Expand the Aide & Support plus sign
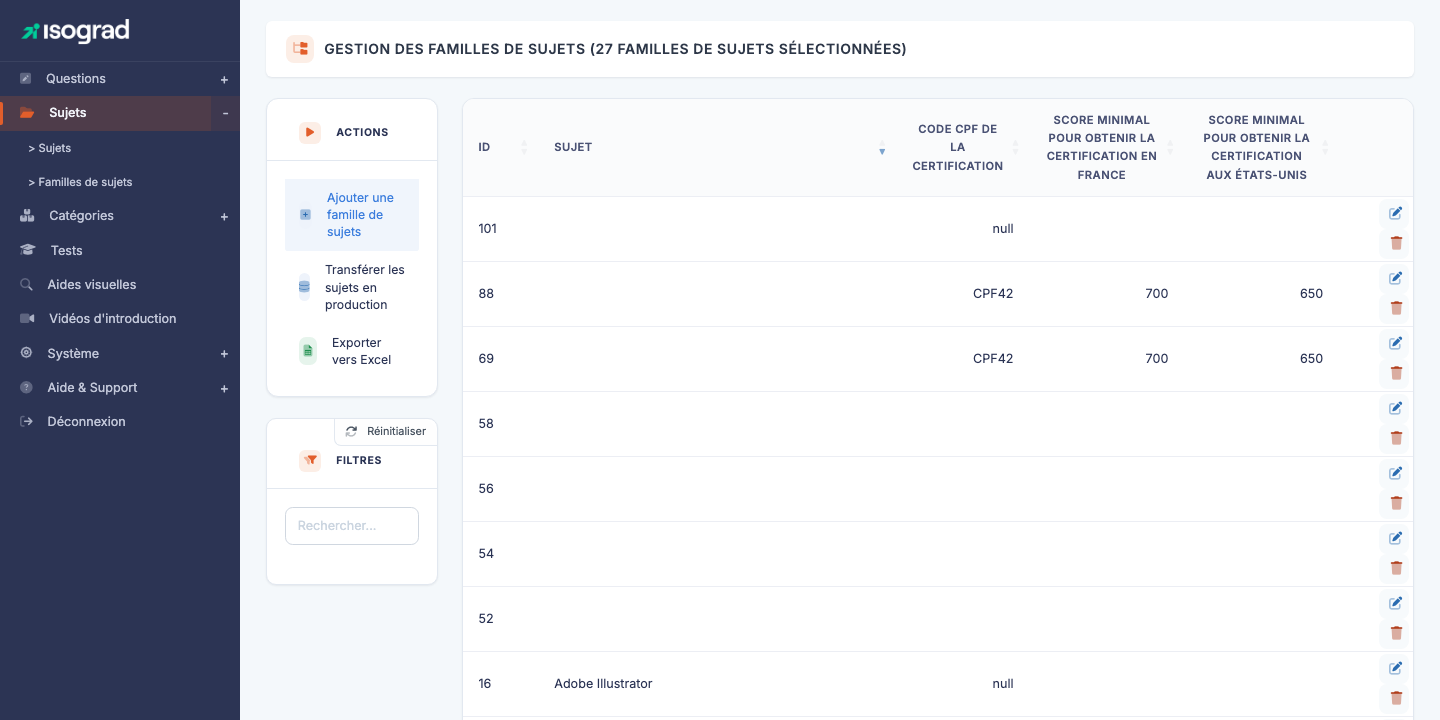Viewport: 1440px width, 720px height. point(224,388)
